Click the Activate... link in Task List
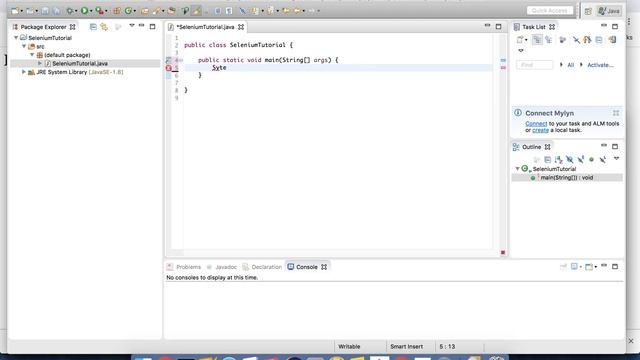 [600, 65]
